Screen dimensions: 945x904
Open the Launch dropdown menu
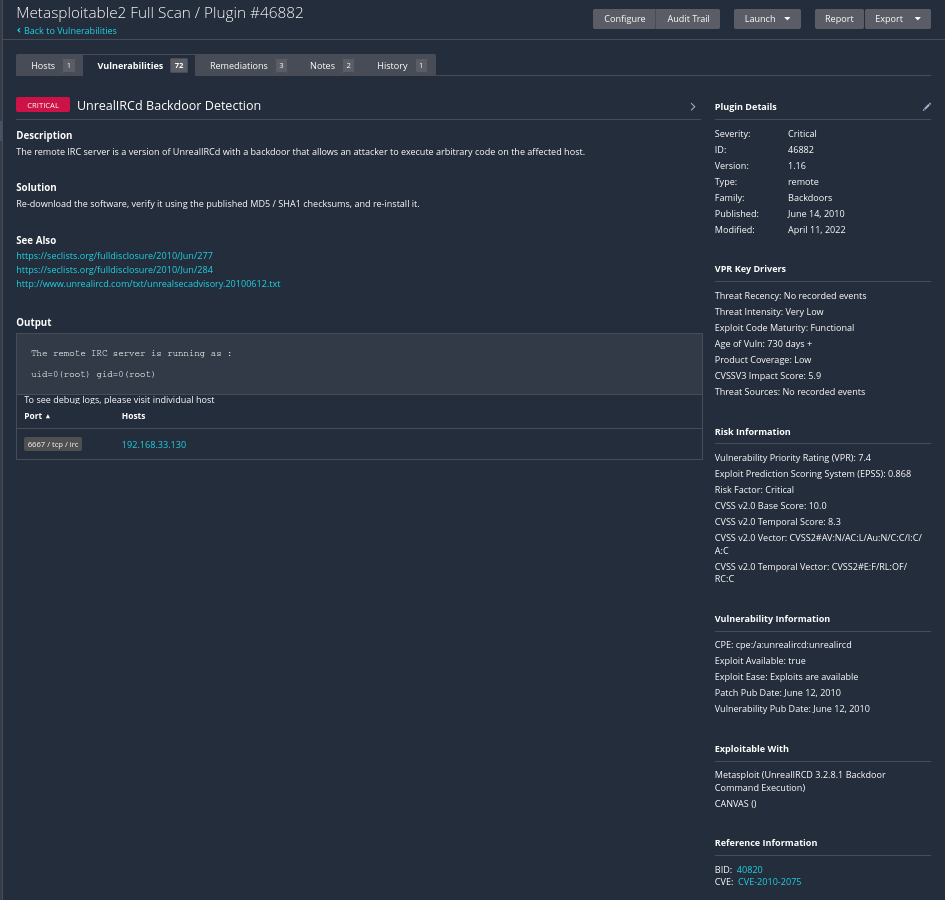[x=766, y=19]
